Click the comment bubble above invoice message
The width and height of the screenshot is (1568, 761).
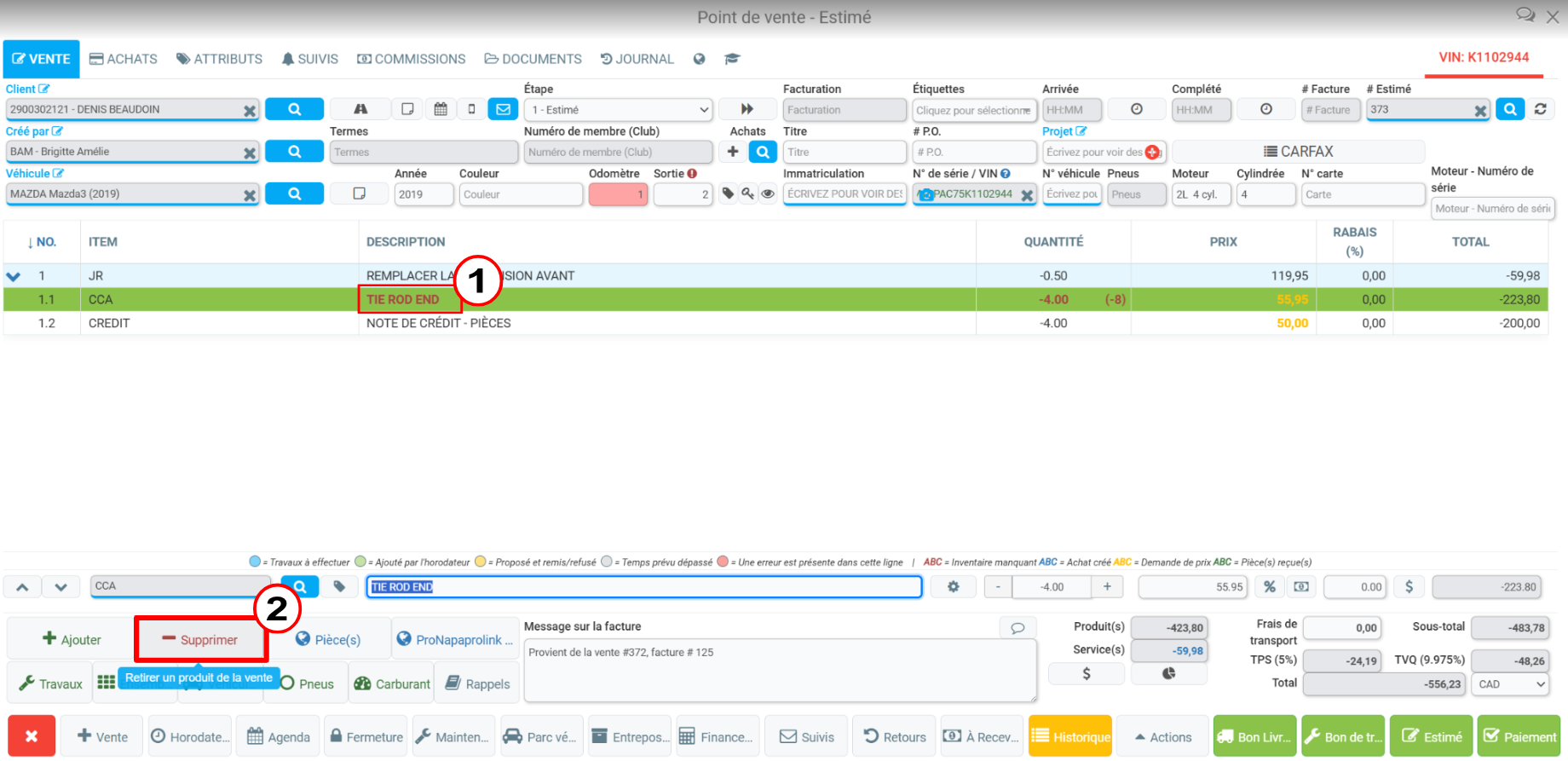(x=1017, y=627)
